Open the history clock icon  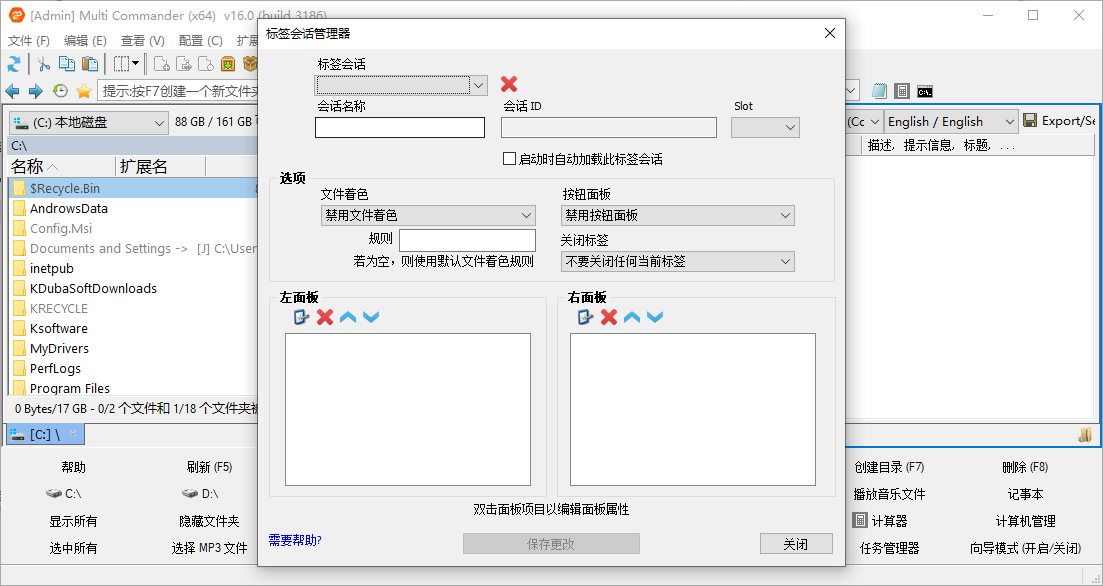(60, 91)
